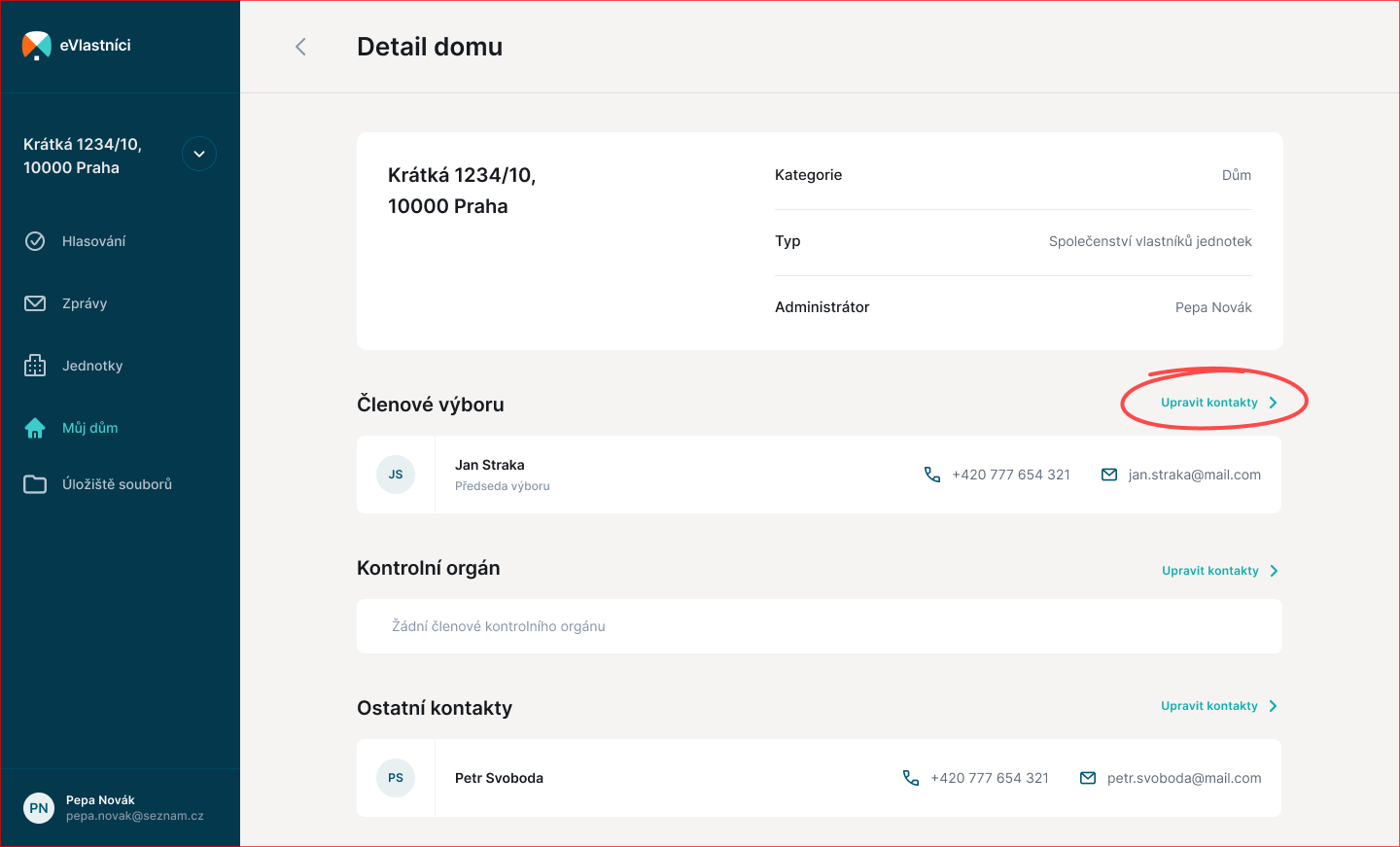Click phone icon next to Jan Straka
The image size is (1400, 847).
932,475
